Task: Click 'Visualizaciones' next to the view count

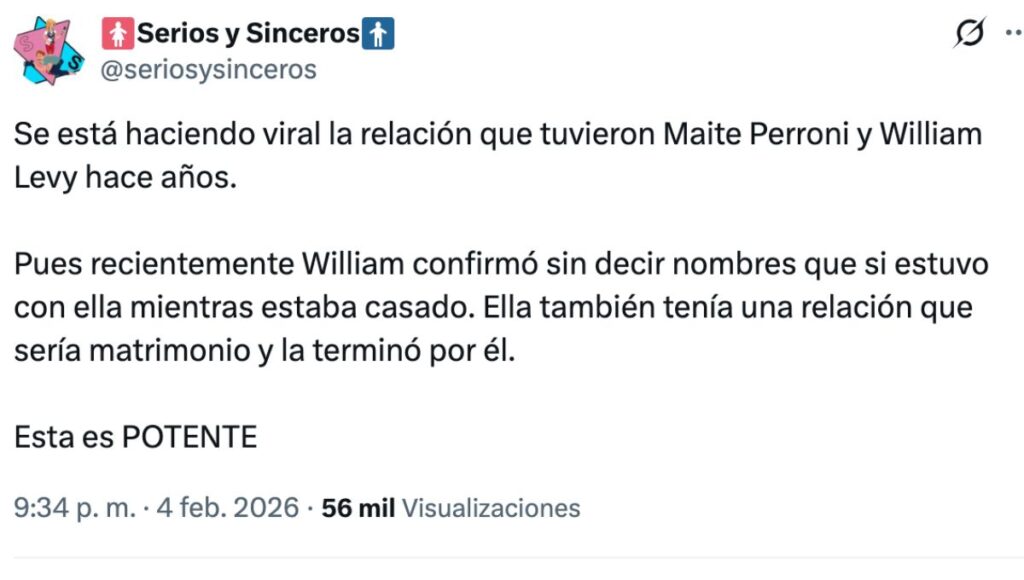Action: pyautogui.click(x=490, y=508)
